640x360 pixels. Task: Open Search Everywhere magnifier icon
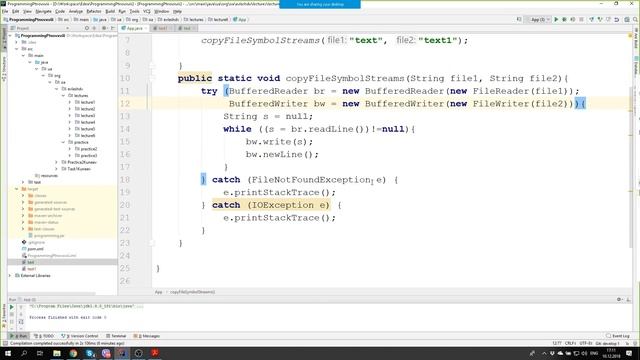point(635,19)
